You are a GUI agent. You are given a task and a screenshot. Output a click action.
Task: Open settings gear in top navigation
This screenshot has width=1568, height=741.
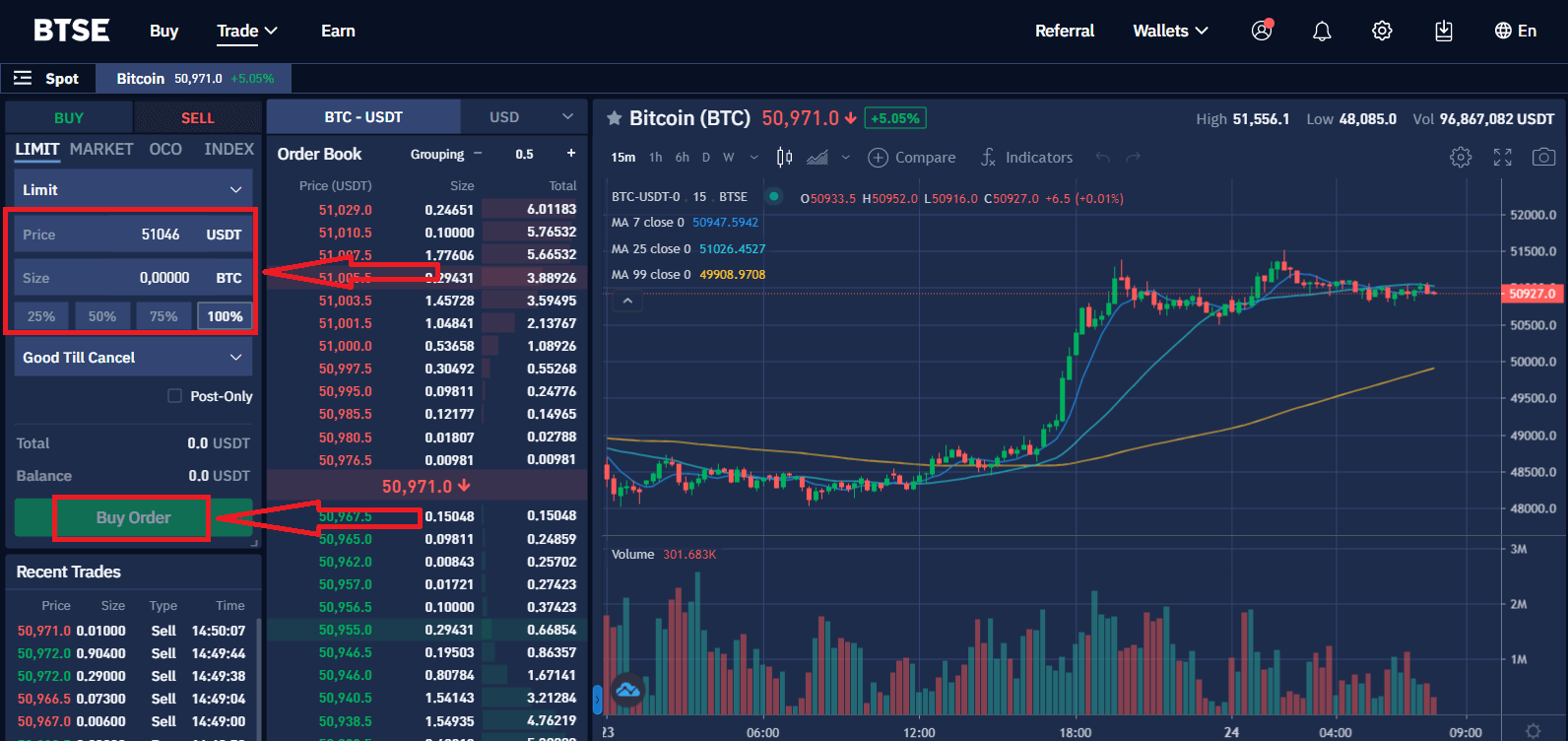tap(1382, 32)
